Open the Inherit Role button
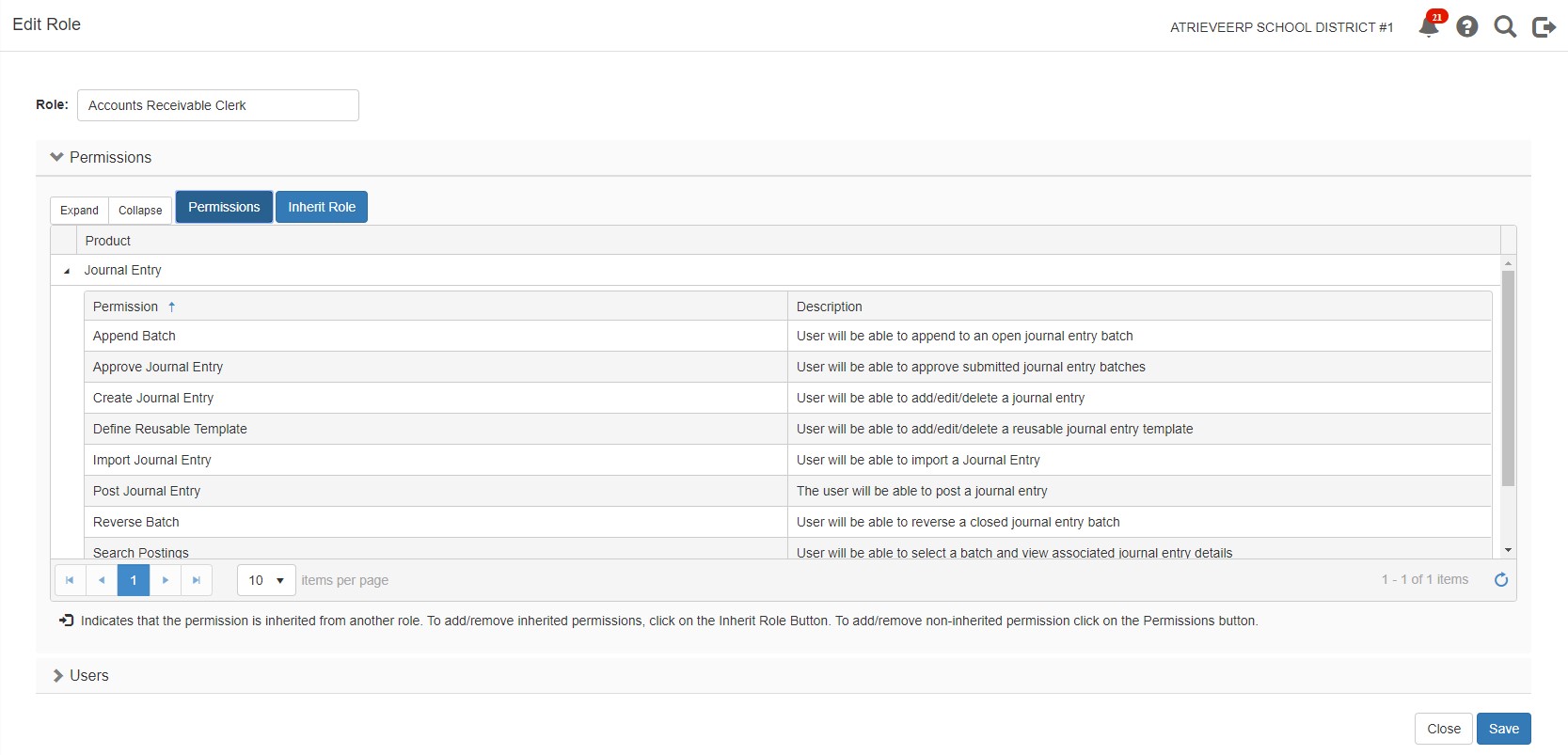The width and height of the screenshot is (1568, 755). tap(322, 207)
